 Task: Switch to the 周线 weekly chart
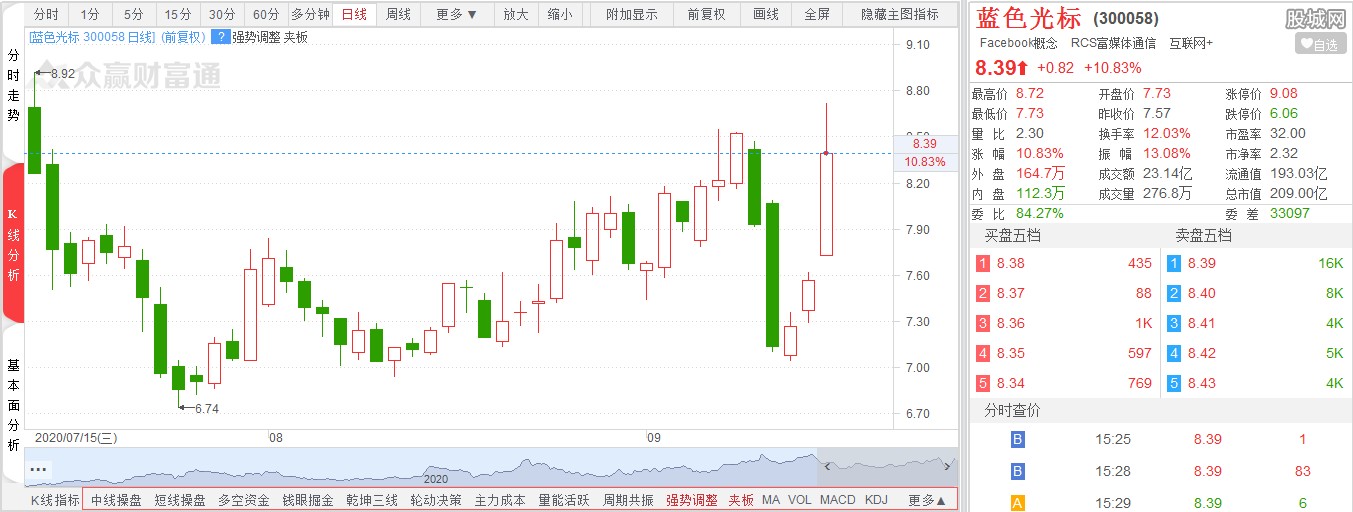[398, 15]
